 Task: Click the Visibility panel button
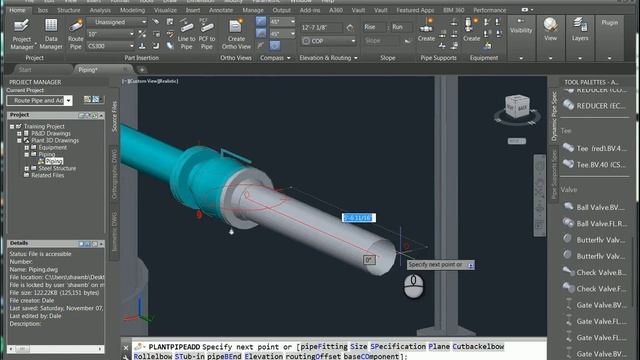[x=521, y=26]
